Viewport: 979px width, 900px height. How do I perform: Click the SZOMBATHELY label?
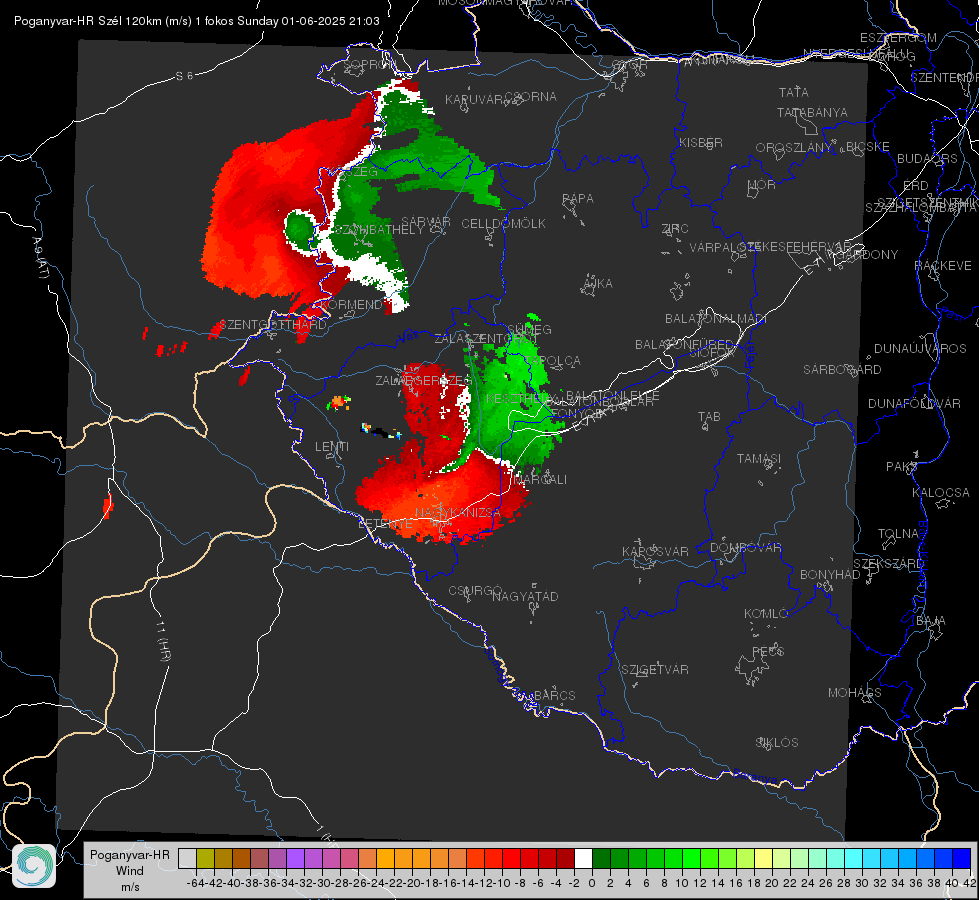click(x=378, y=230)
